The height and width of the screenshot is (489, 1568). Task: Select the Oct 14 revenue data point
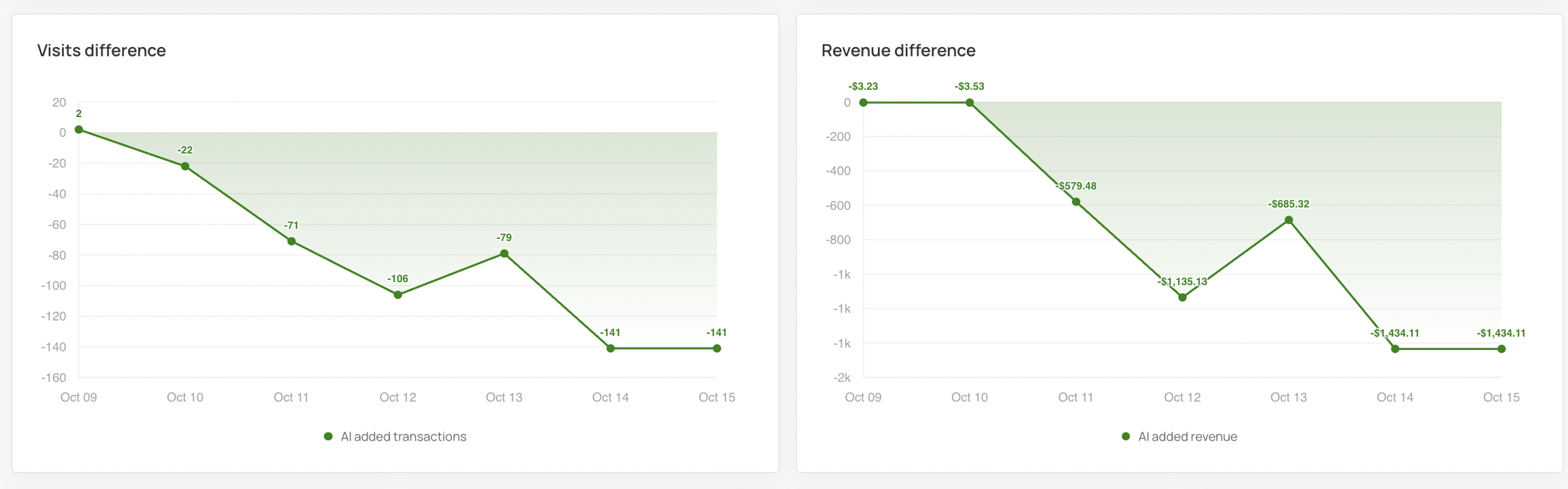click(1395, 349)
